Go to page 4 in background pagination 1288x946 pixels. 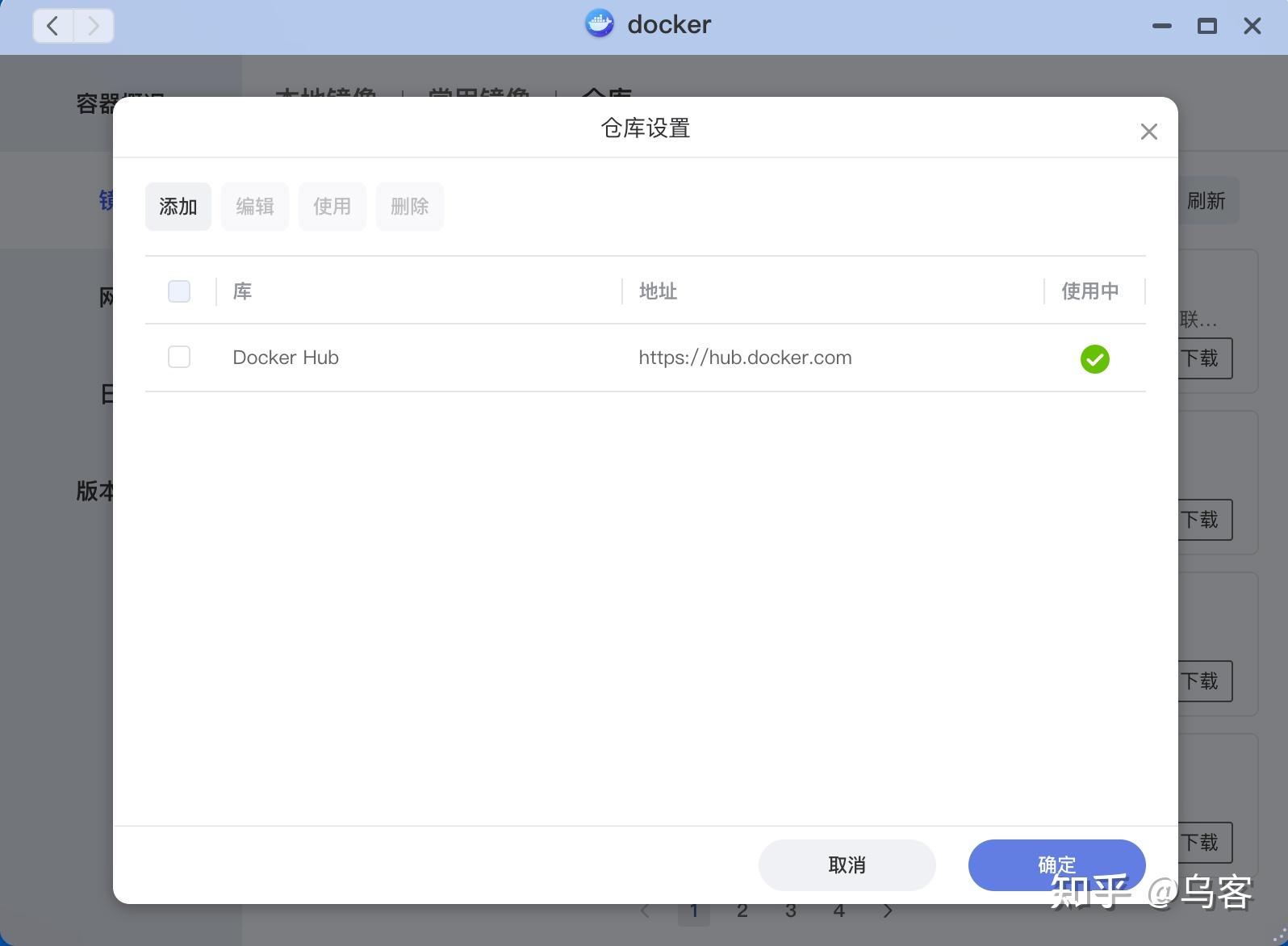839,911
